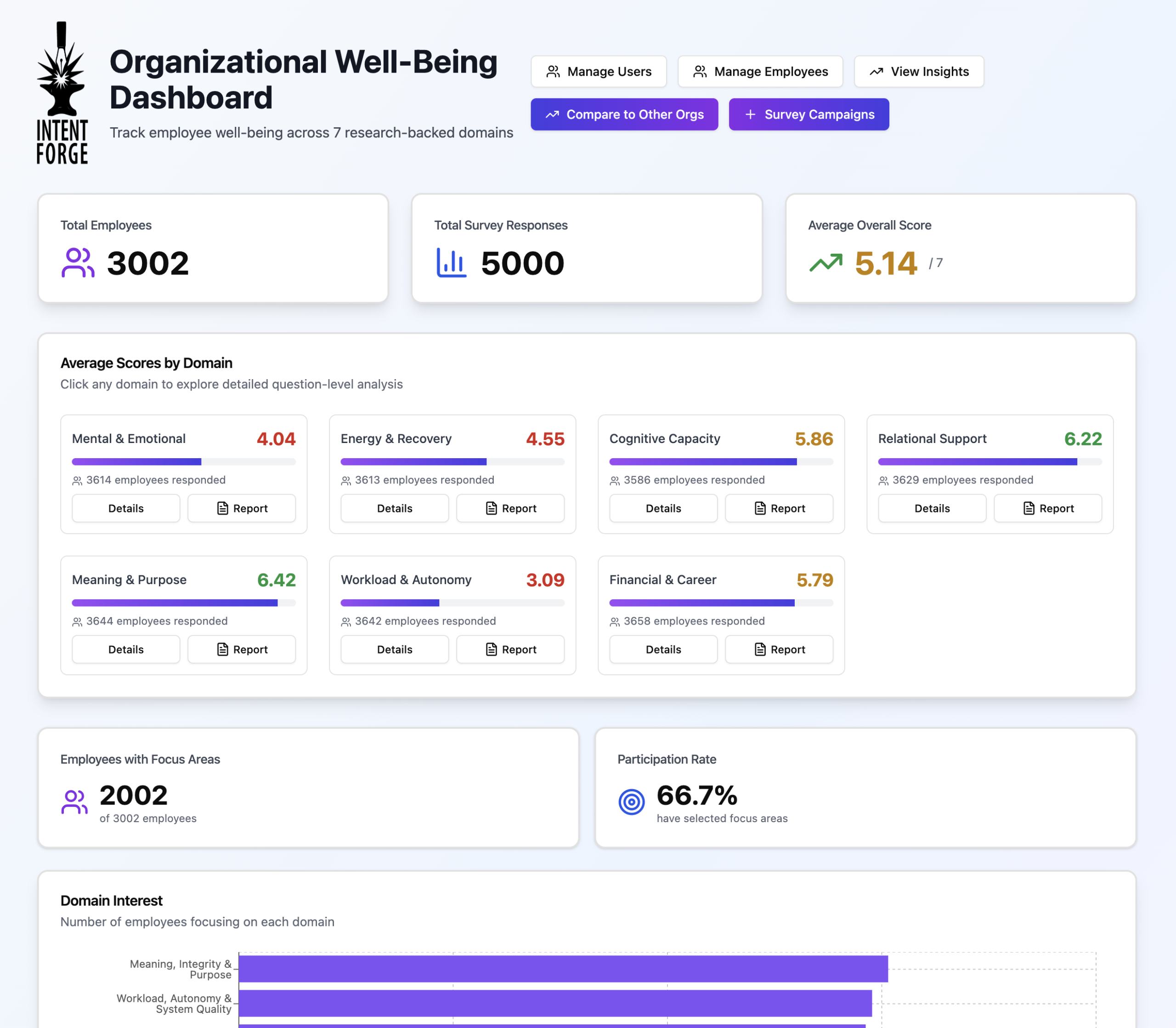This screenshot has height=1028, width=1176.
Task: Click the Meaning, Integrity & Purpose chart bar
Action: point(562,969)
